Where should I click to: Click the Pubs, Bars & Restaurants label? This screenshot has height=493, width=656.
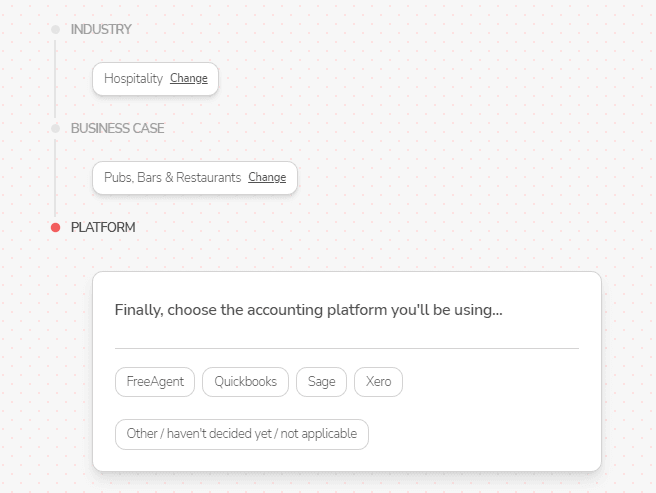(172, 177)
